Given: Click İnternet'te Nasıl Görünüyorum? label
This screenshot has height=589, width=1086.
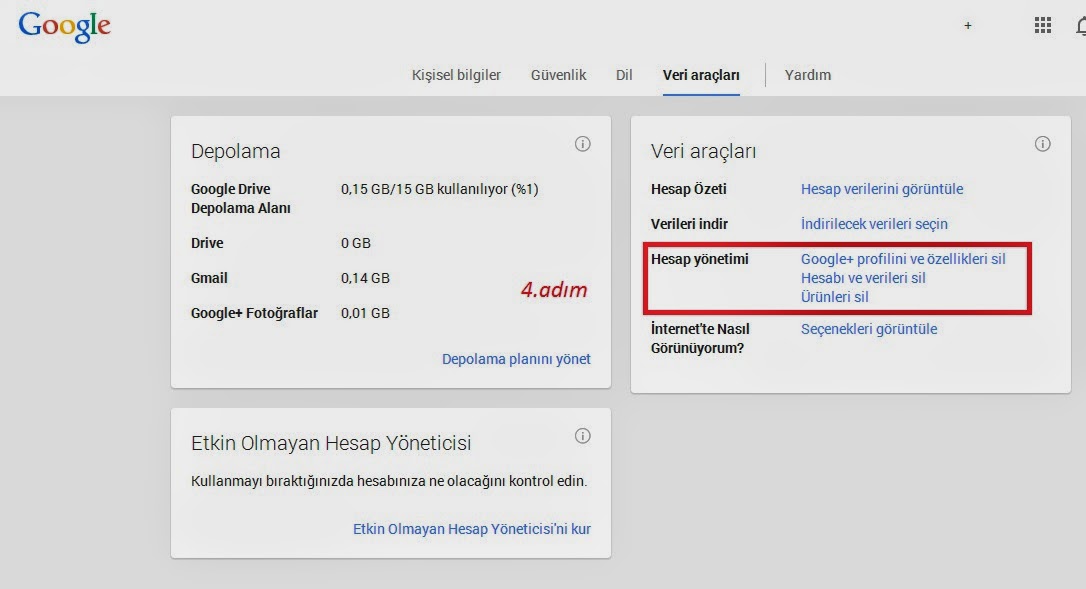Looking at the screenshot, I should tap(700, 338).
